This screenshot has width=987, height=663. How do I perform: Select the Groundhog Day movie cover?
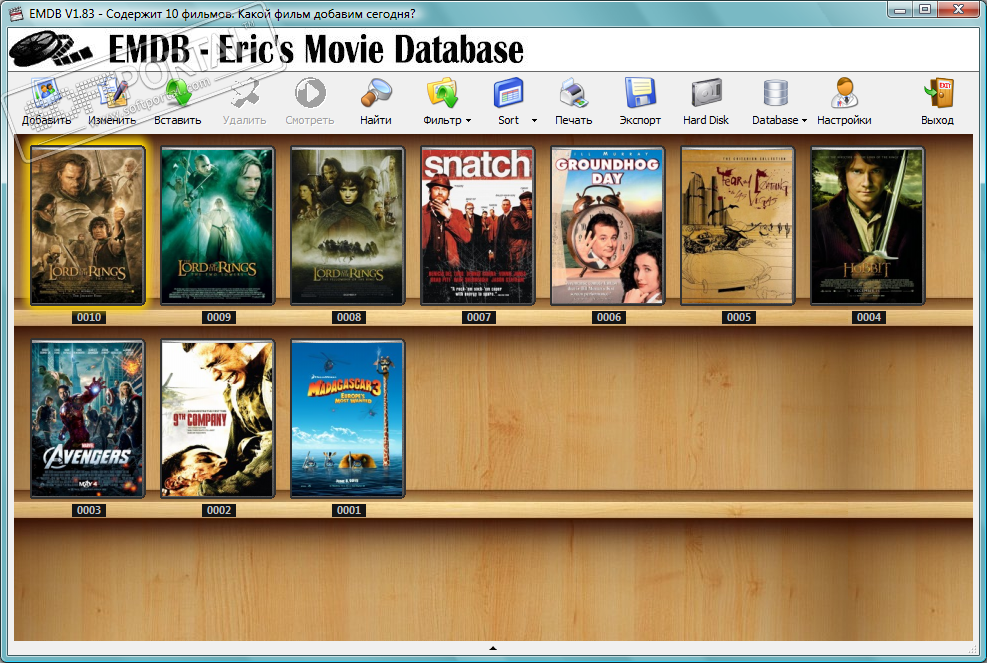[x=607, y=225]
